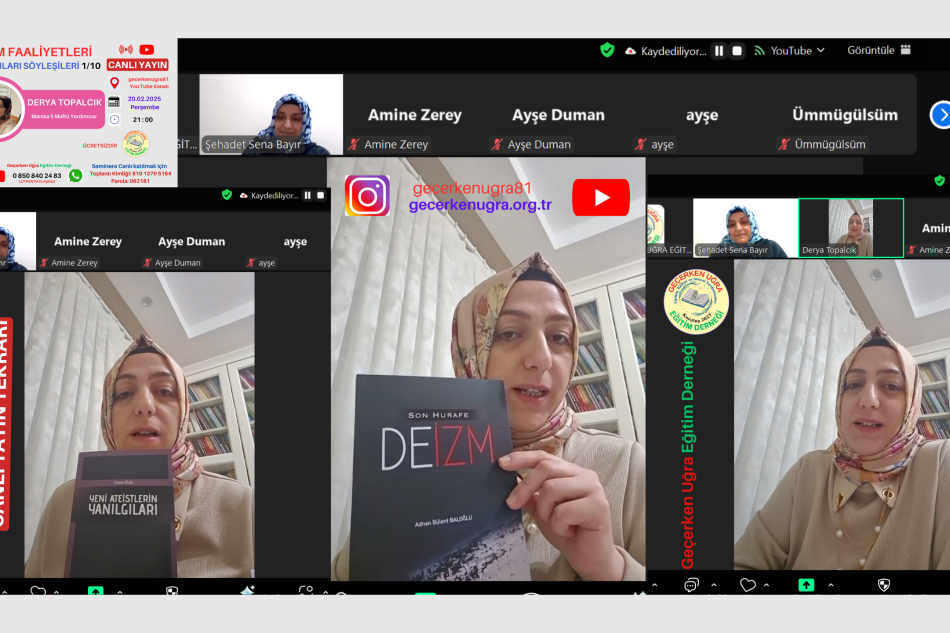Image resolution: width=950 pixels, height=633 pixels.
Task: Click the CANLI YAYIN red badge
Action: click(137, 65)
